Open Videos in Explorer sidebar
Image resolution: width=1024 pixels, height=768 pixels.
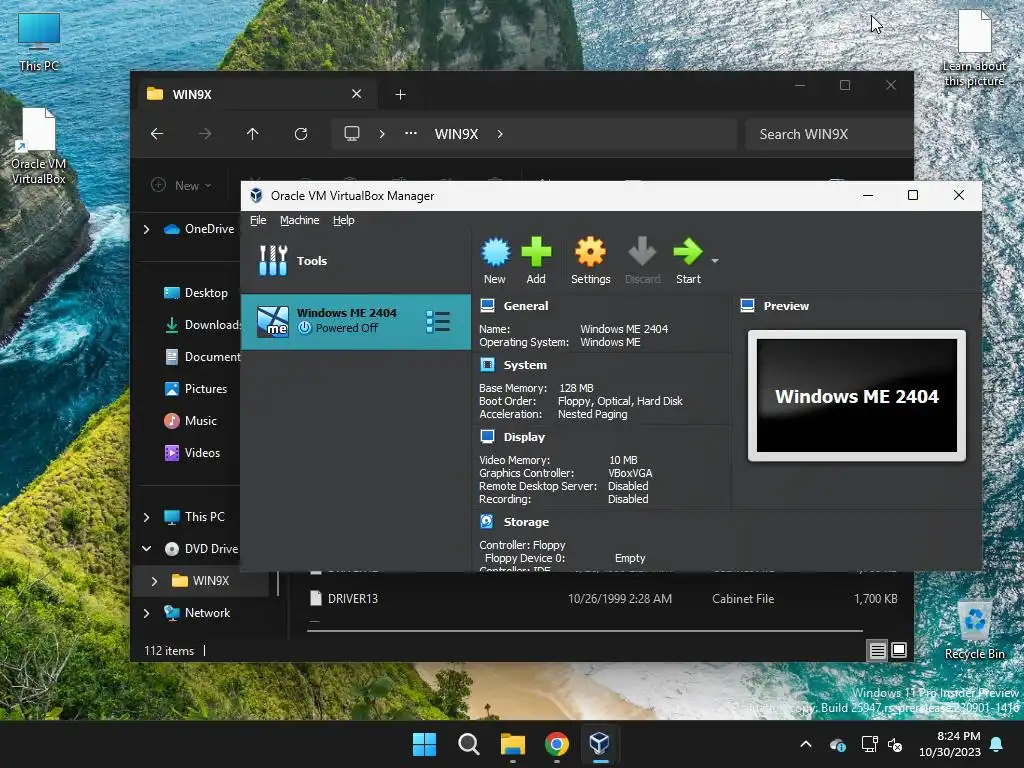click(192, 453)
